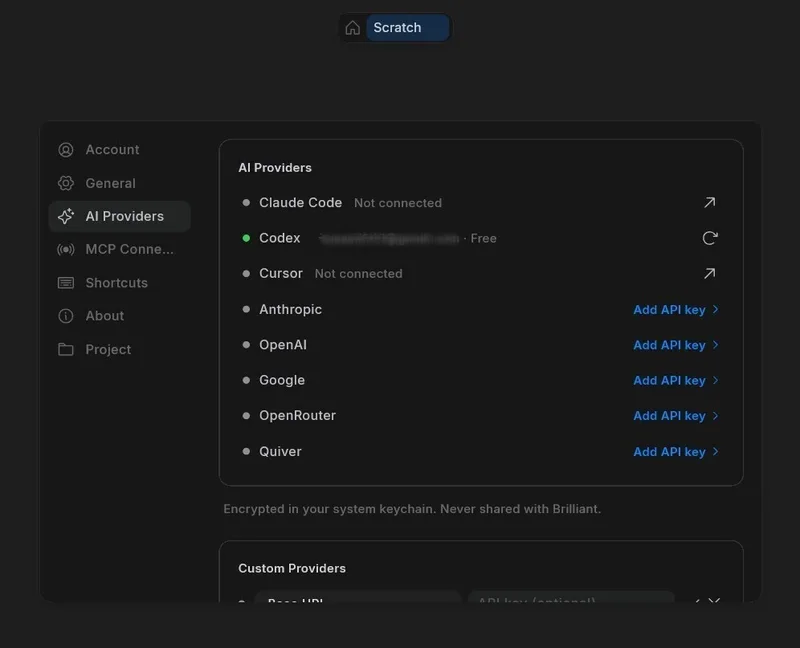Click the blurred Codex account email

coord(389,238)
